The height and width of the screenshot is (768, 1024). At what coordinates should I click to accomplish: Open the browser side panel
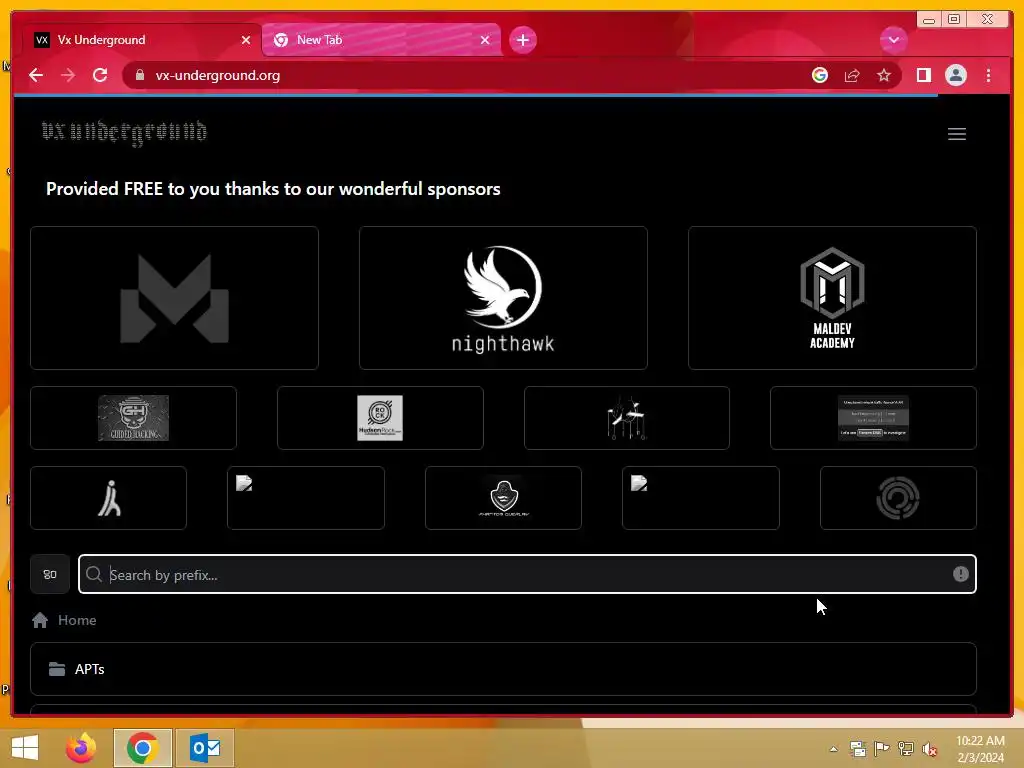pos(923,75)
